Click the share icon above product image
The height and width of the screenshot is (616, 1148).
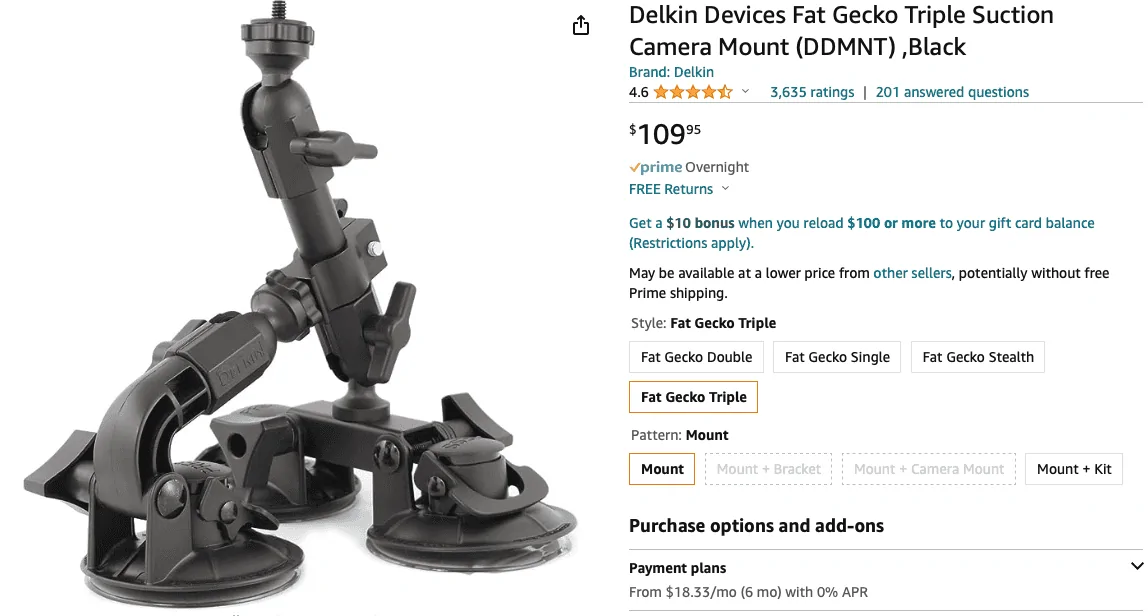tap(581, 26)
